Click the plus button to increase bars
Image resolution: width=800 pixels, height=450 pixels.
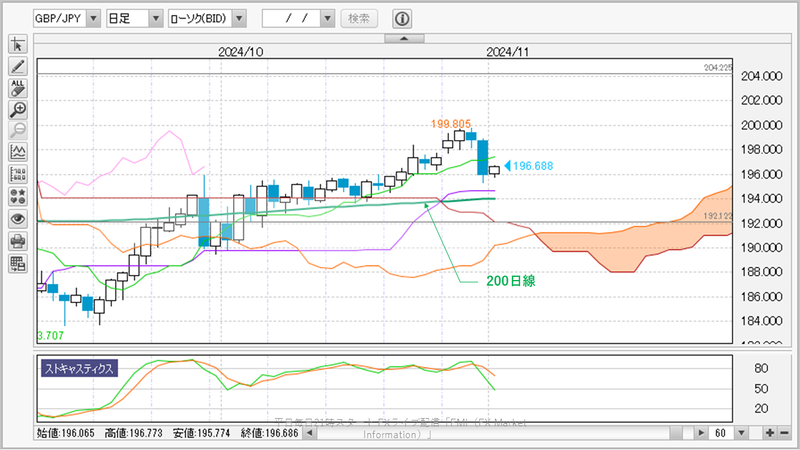point(769,433)
